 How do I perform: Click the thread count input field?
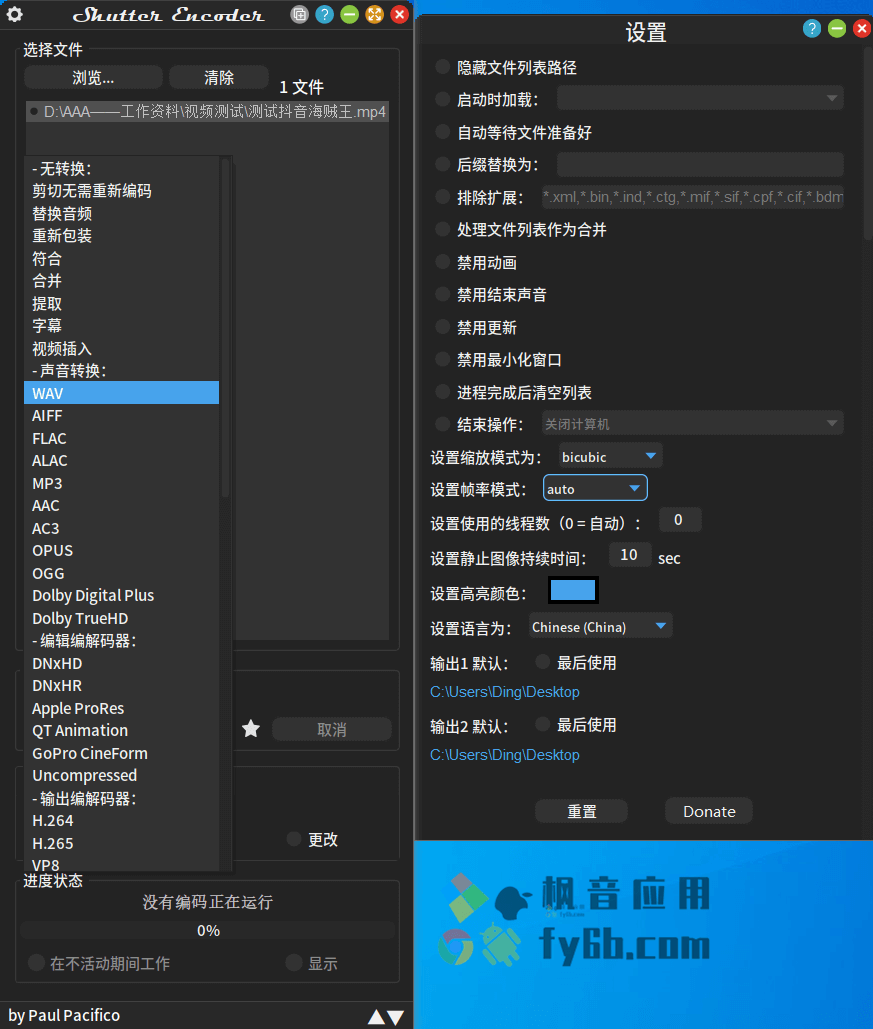click(x=679, y=520)
